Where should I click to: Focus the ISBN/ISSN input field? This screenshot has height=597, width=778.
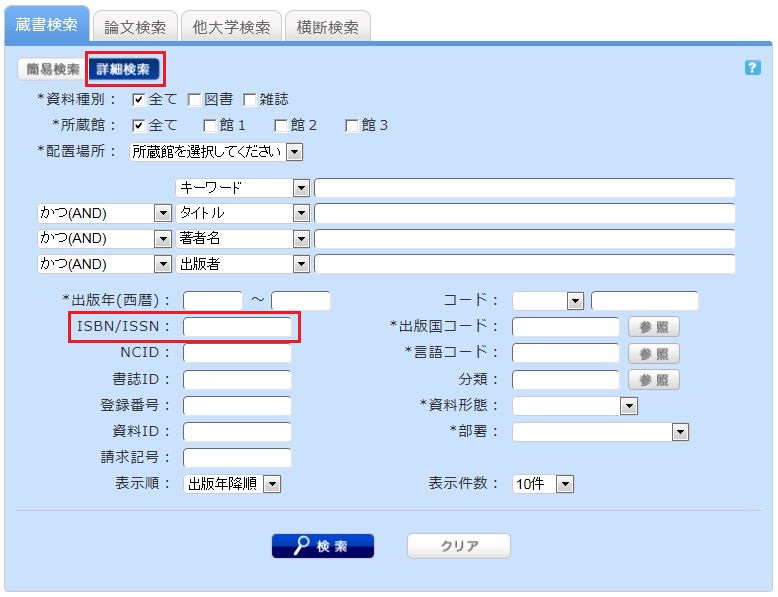pyautogui.click(x=237, y=327)
